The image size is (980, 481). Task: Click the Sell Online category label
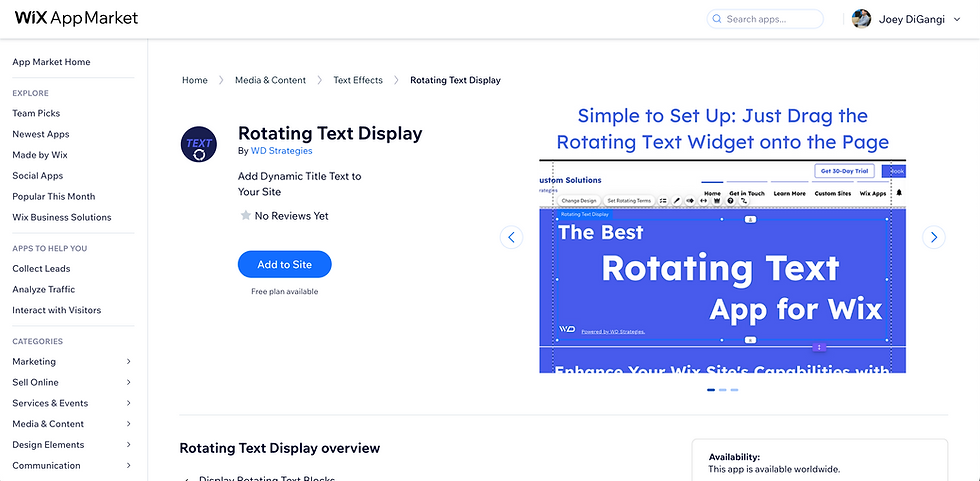tap(35, 382)
